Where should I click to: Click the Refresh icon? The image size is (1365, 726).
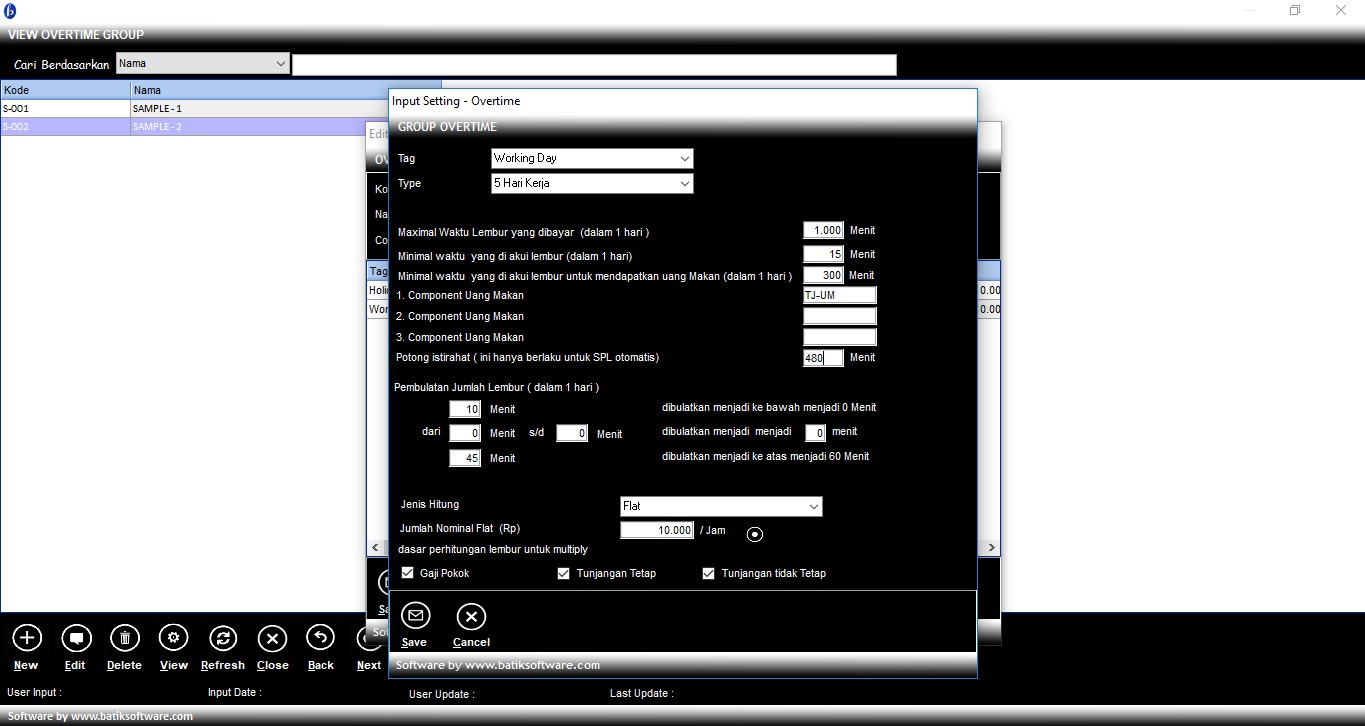(x=223, y=638)
